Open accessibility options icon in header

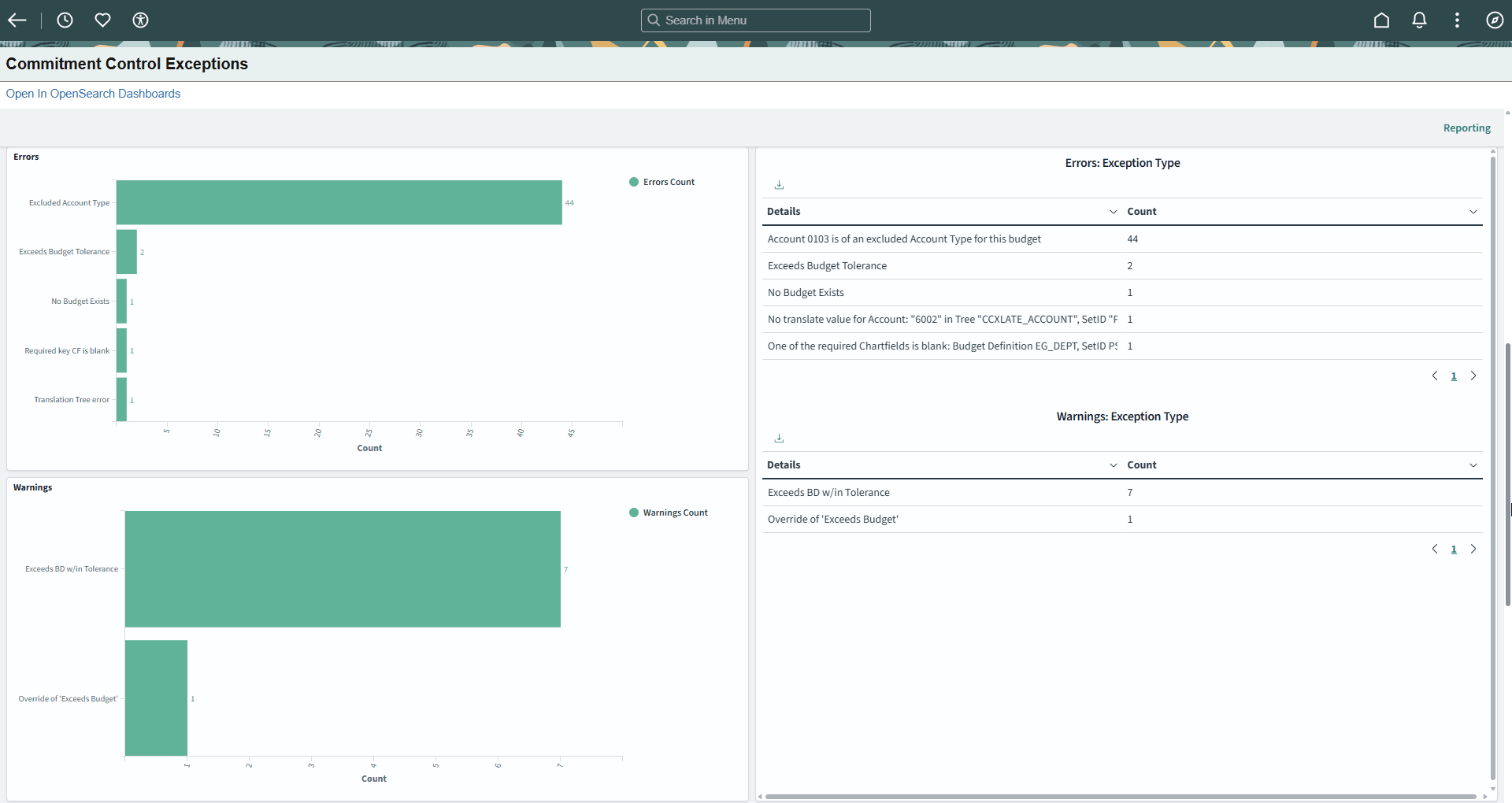tap(140, 20)
